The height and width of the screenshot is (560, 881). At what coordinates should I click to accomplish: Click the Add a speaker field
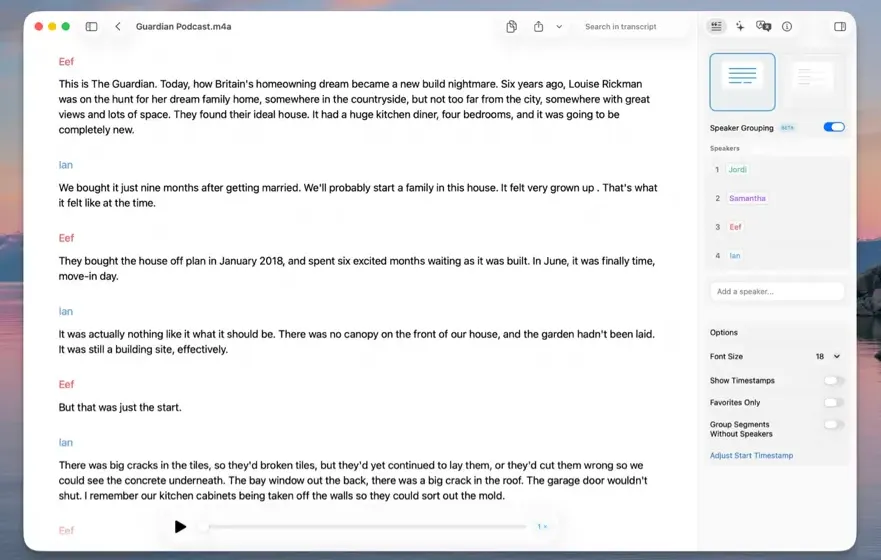click(x=777, y=292)
